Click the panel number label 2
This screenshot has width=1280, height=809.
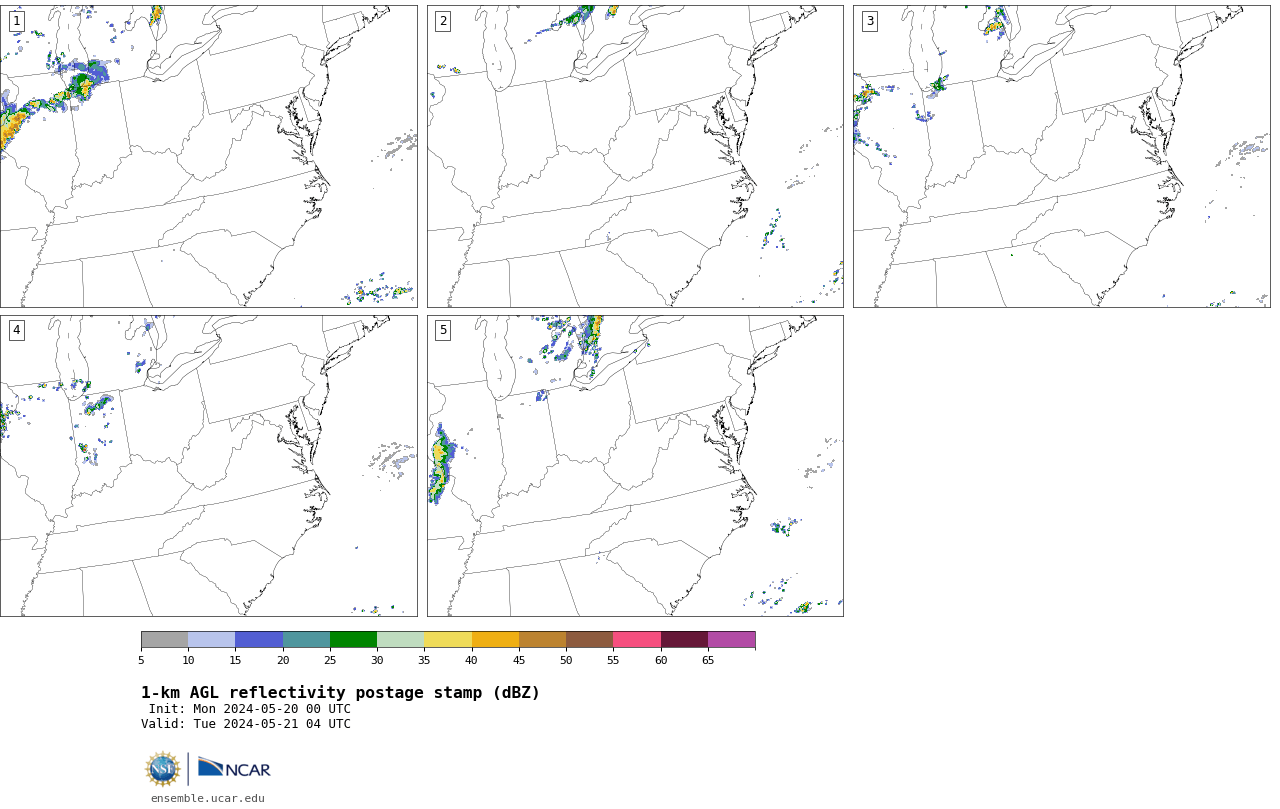[443, 21]
